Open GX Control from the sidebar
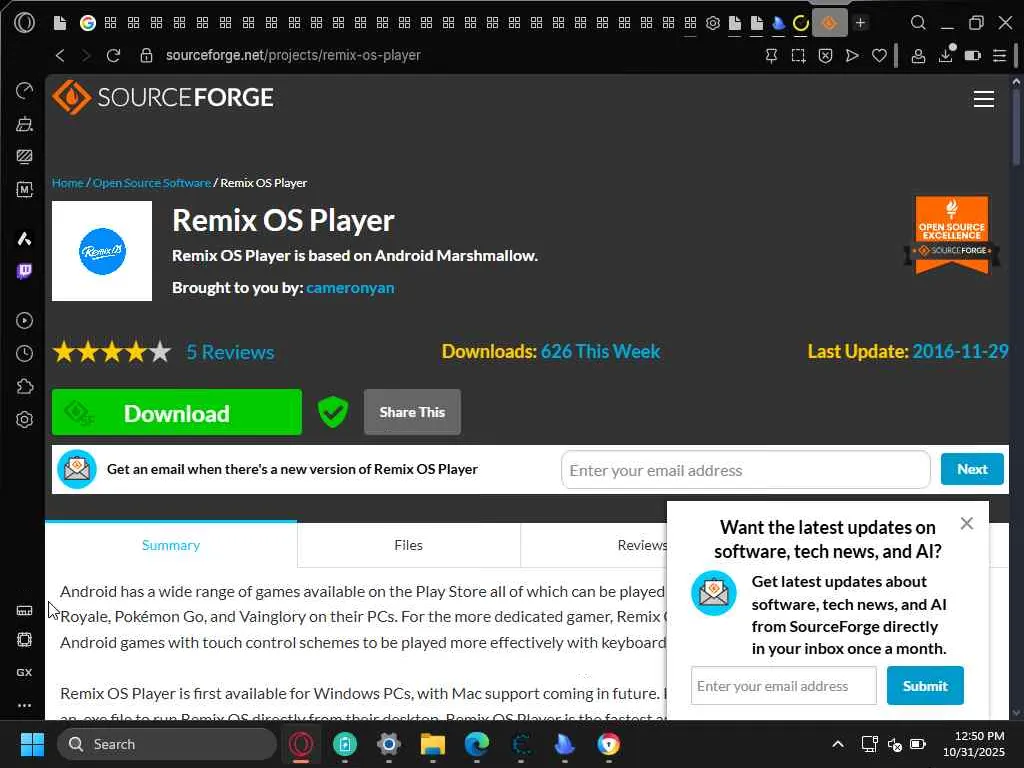This screenshot has width=1024, height=768. pos(24,90)
